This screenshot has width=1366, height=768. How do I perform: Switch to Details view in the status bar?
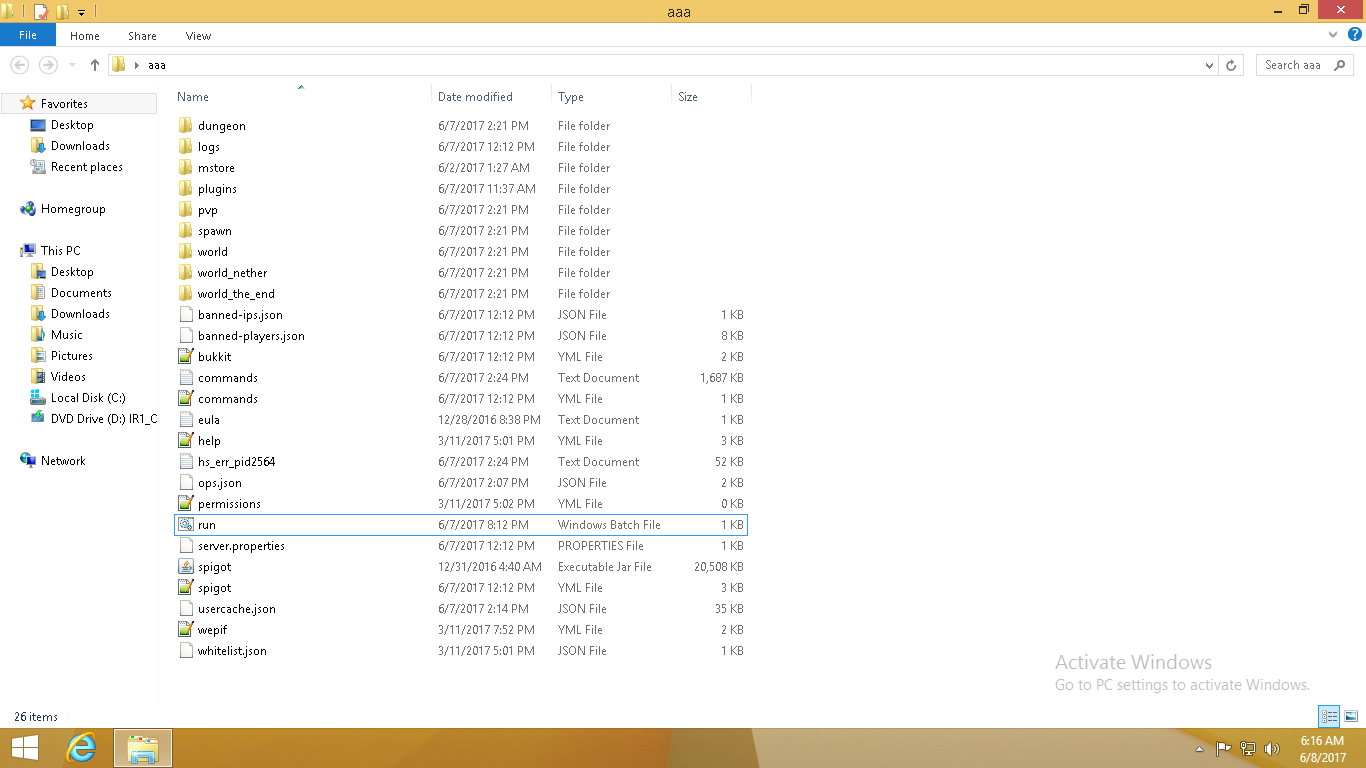point(1329,716)
